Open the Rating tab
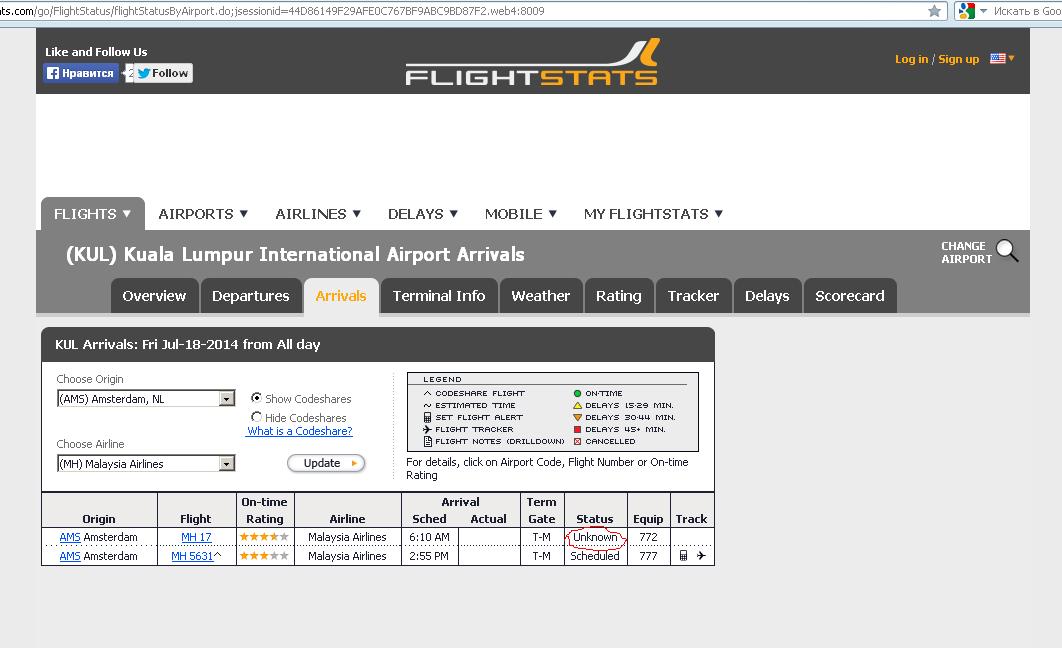 (619, 296)
